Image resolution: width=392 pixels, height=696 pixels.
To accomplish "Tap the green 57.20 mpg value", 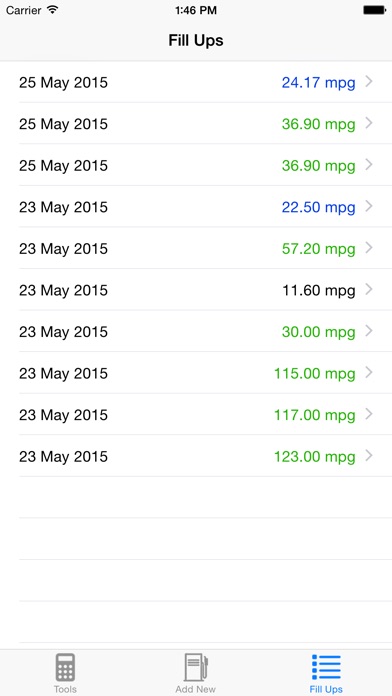I will point(318,249).
